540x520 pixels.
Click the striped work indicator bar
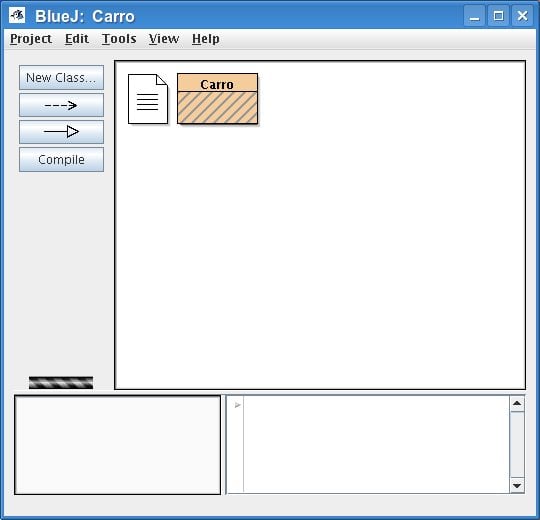click(x=61, y=383)
